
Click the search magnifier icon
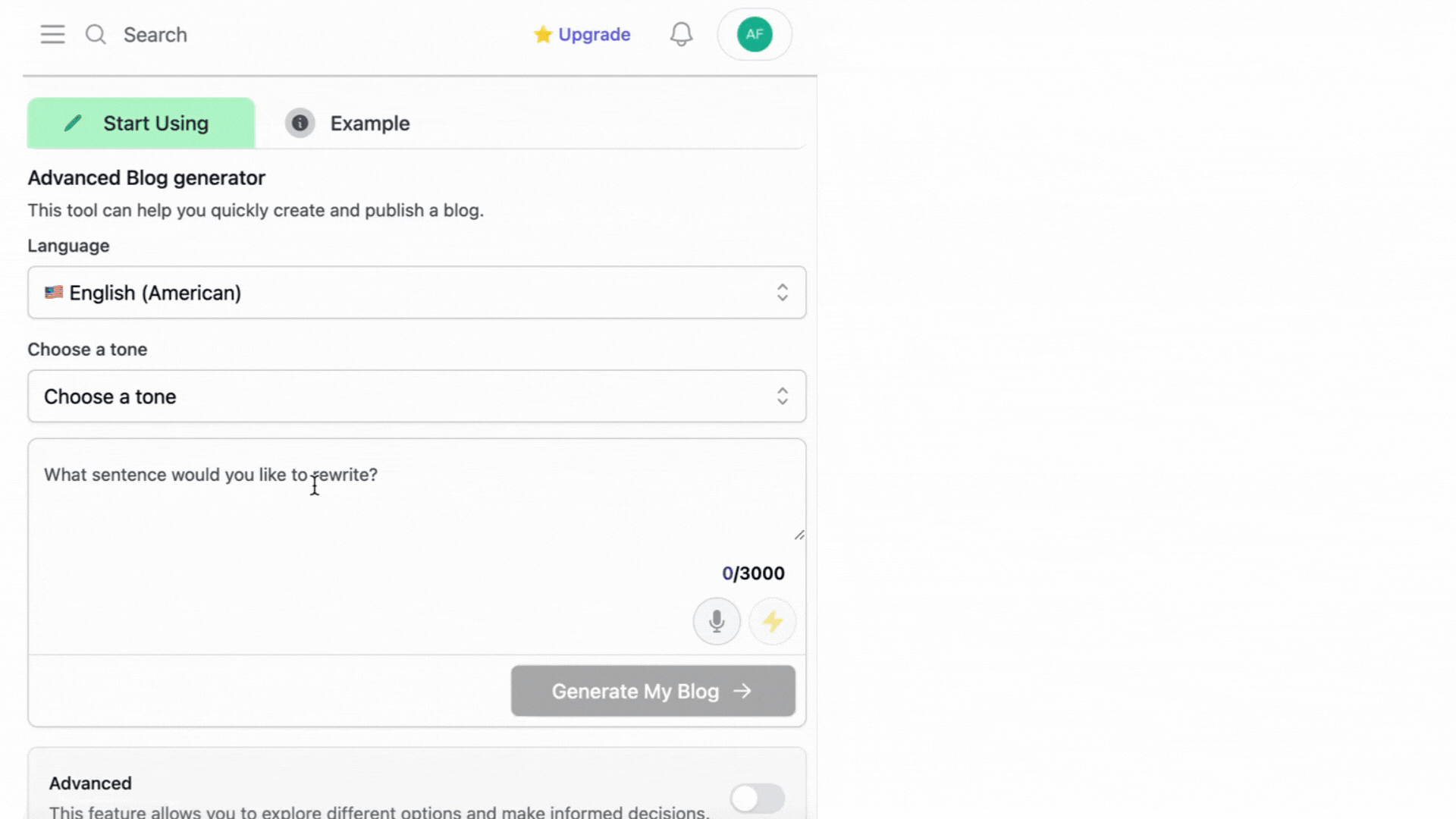tap(96, 35)
